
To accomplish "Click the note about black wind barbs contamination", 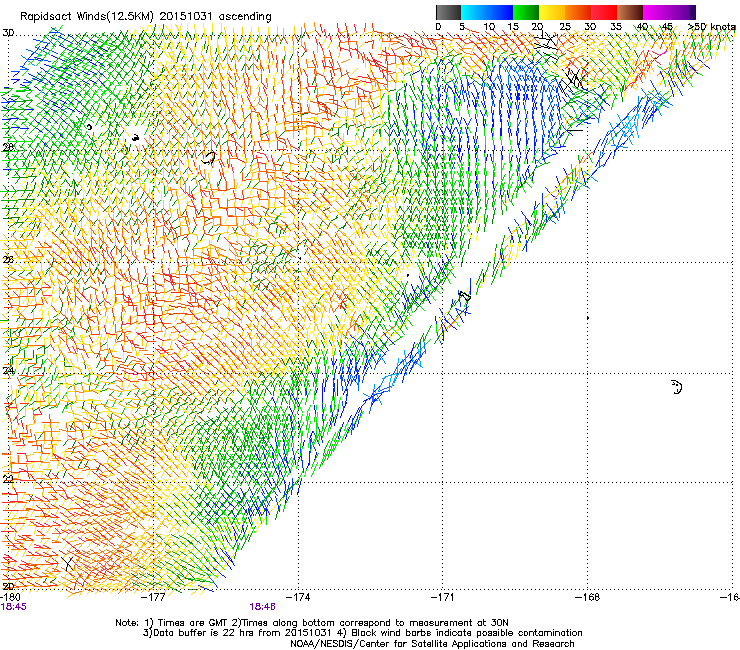I will point(460,633).
